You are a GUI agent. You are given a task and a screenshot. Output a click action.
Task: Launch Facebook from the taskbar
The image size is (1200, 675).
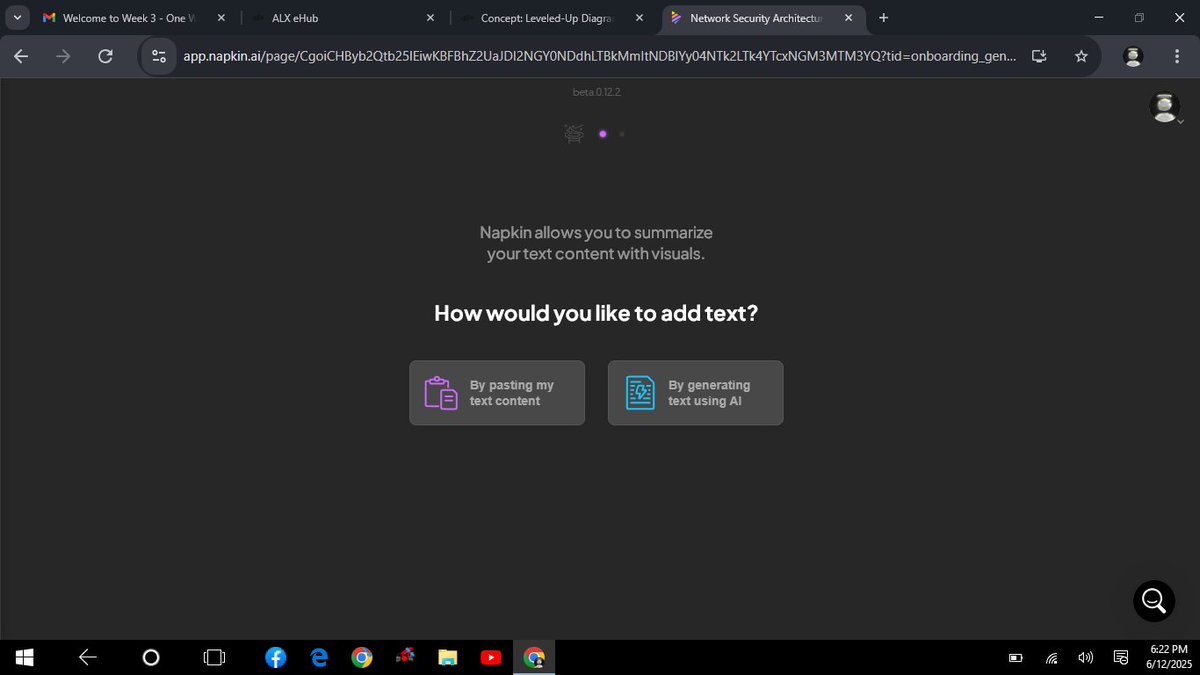click(276, 657)
